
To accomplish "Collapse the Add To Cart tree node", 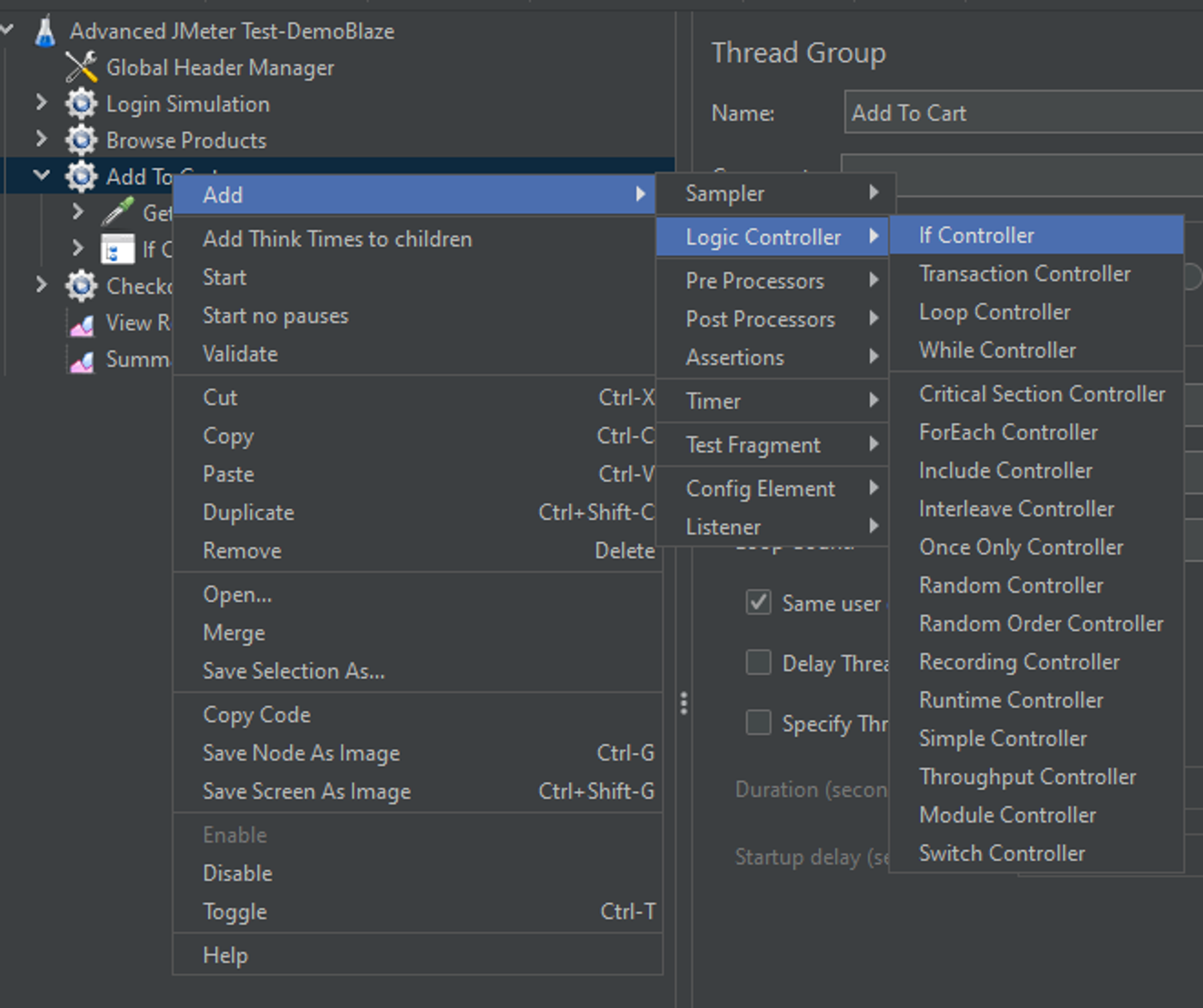I will click(41, 175).
